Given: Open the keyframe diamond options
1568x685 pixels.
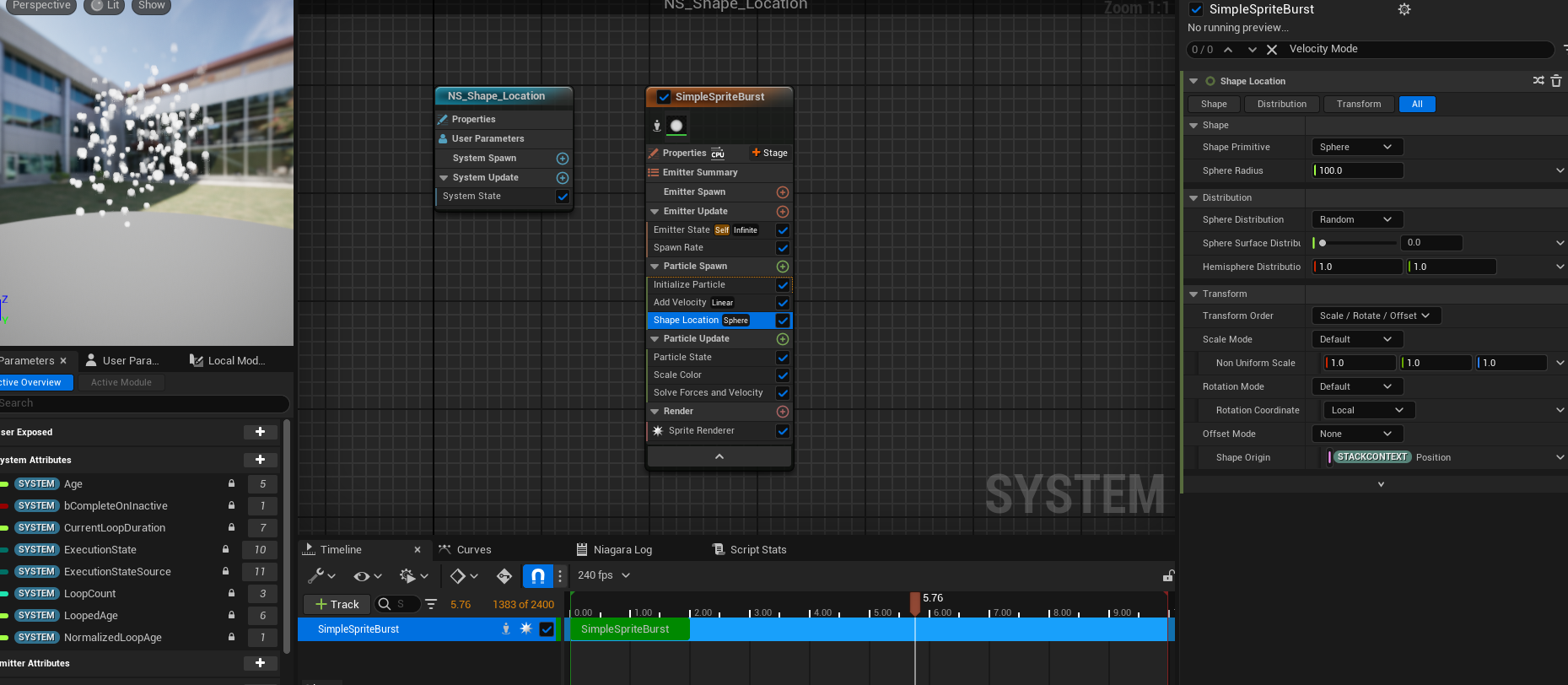Looking at the screenshot, I should (464, 576).
